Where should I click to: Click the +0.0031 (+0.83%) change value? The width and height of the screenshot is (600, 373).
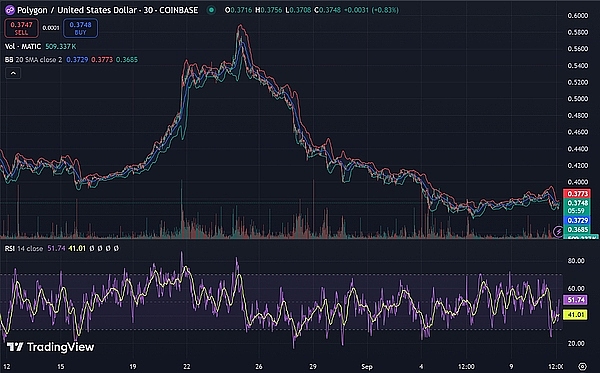pyautogui.click(x=371, y=10)
